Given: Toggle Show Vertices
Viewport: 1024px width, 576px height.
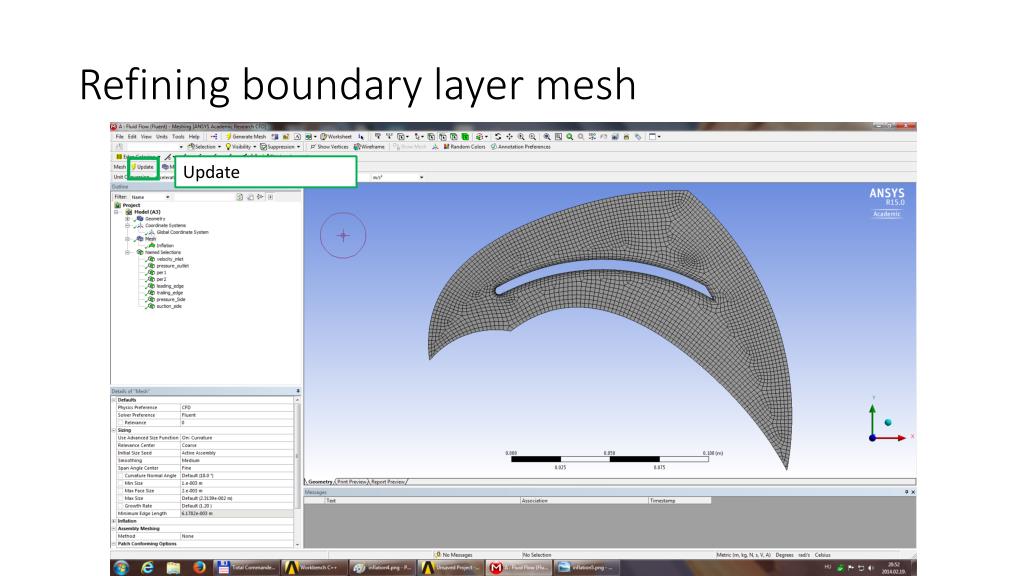Looking at the screenshot, I should point(329,147).
